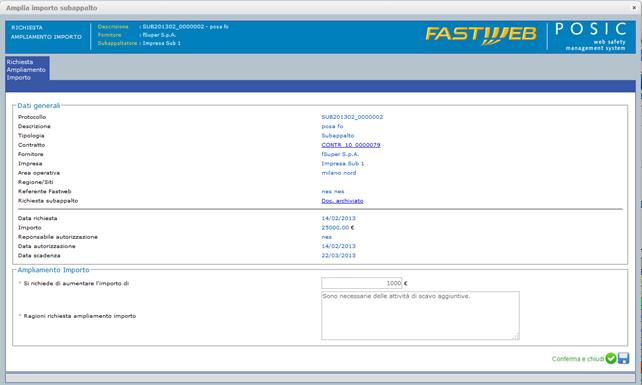Click the 'Impresa Sub 1' impresa value in Dati generali

[343, 163]
